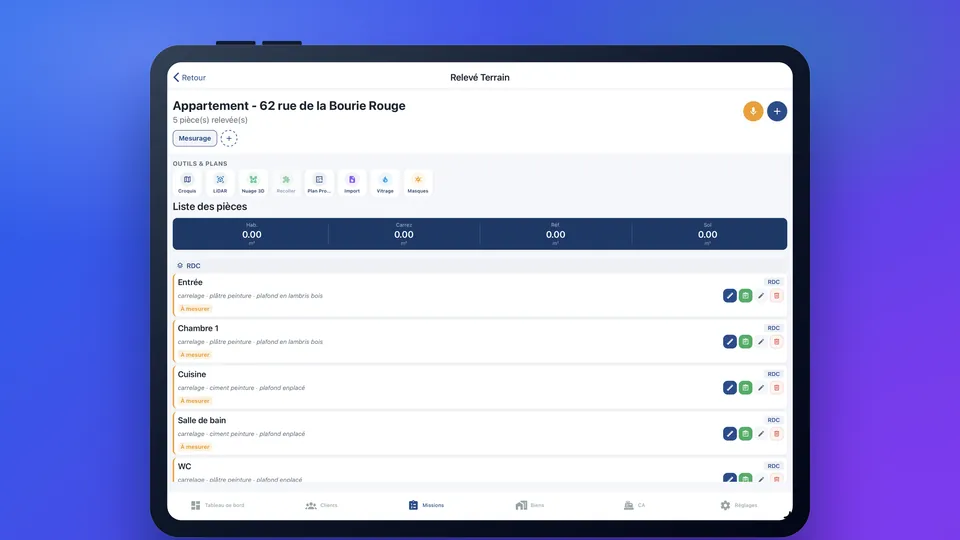Screen dimensions: 960x540
Task: Open the Croquis sketch tool
Action: [x=187, y=183]
